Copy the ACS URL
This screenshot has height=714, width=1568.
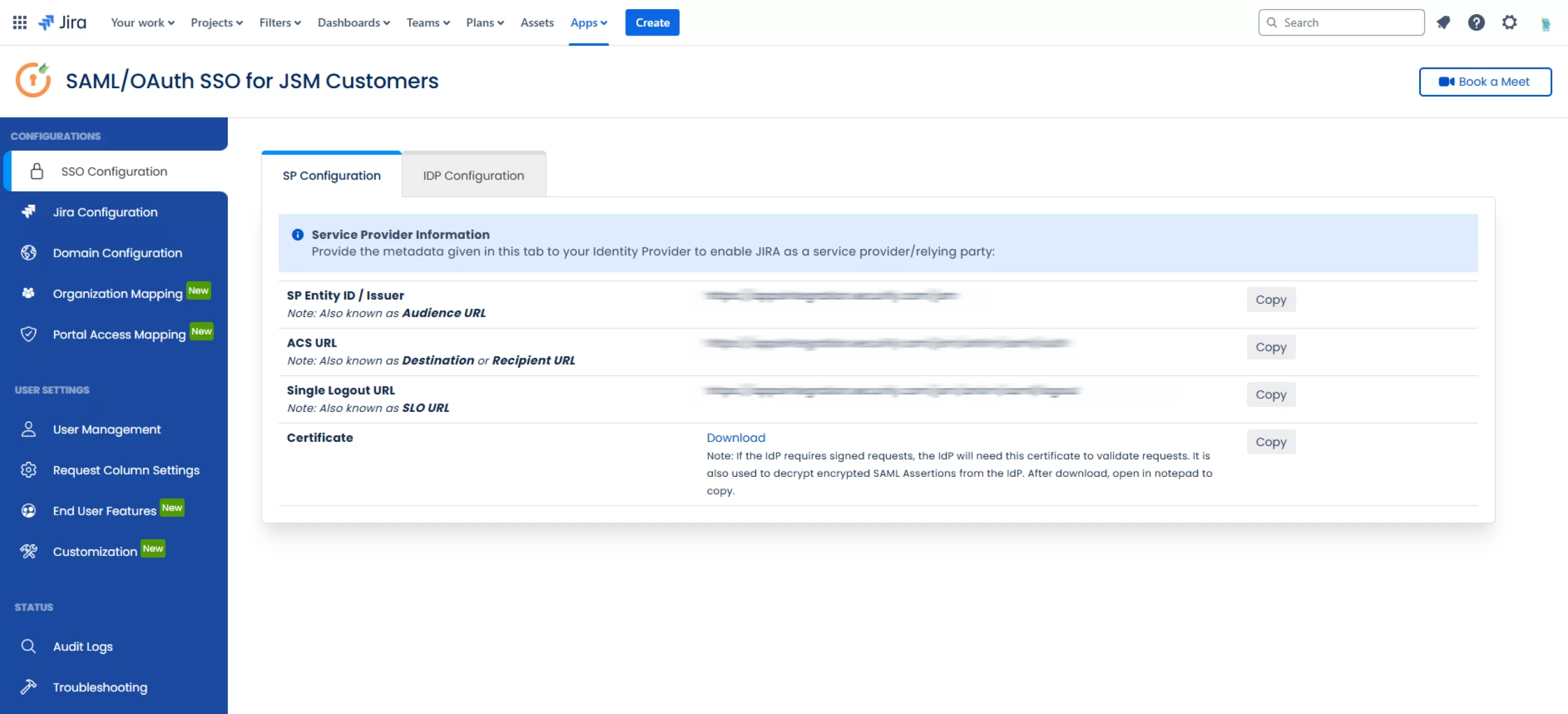1271,347
